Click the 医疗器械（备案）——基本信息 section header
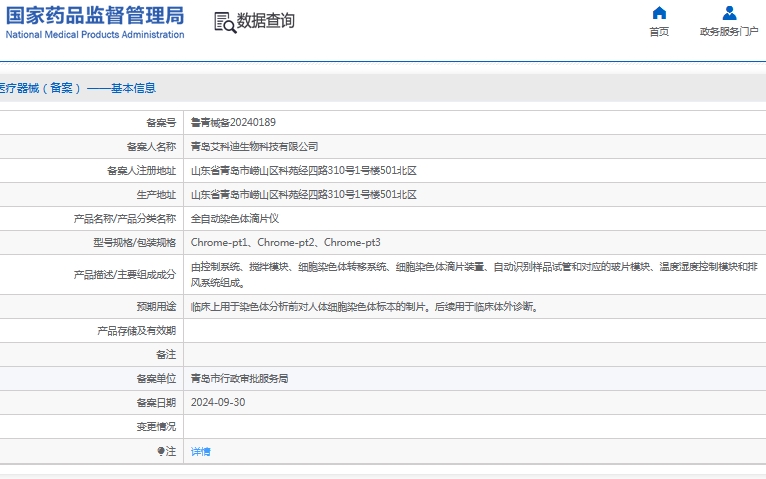Screen dimensions: 766x479 78,88
